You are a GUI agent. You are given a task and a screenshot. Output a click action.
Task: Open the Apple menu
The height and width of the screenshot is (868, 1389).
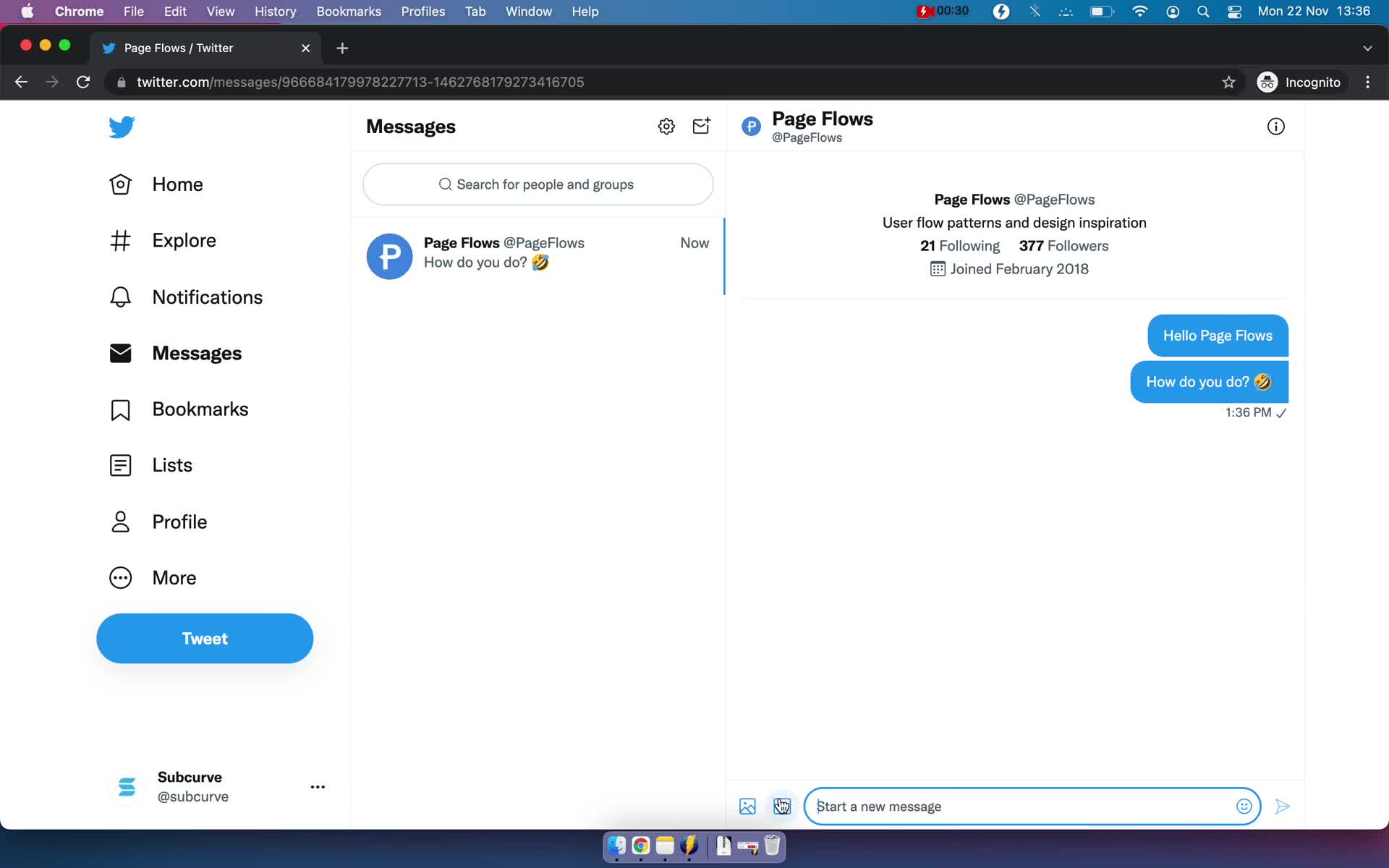point(27,12)
